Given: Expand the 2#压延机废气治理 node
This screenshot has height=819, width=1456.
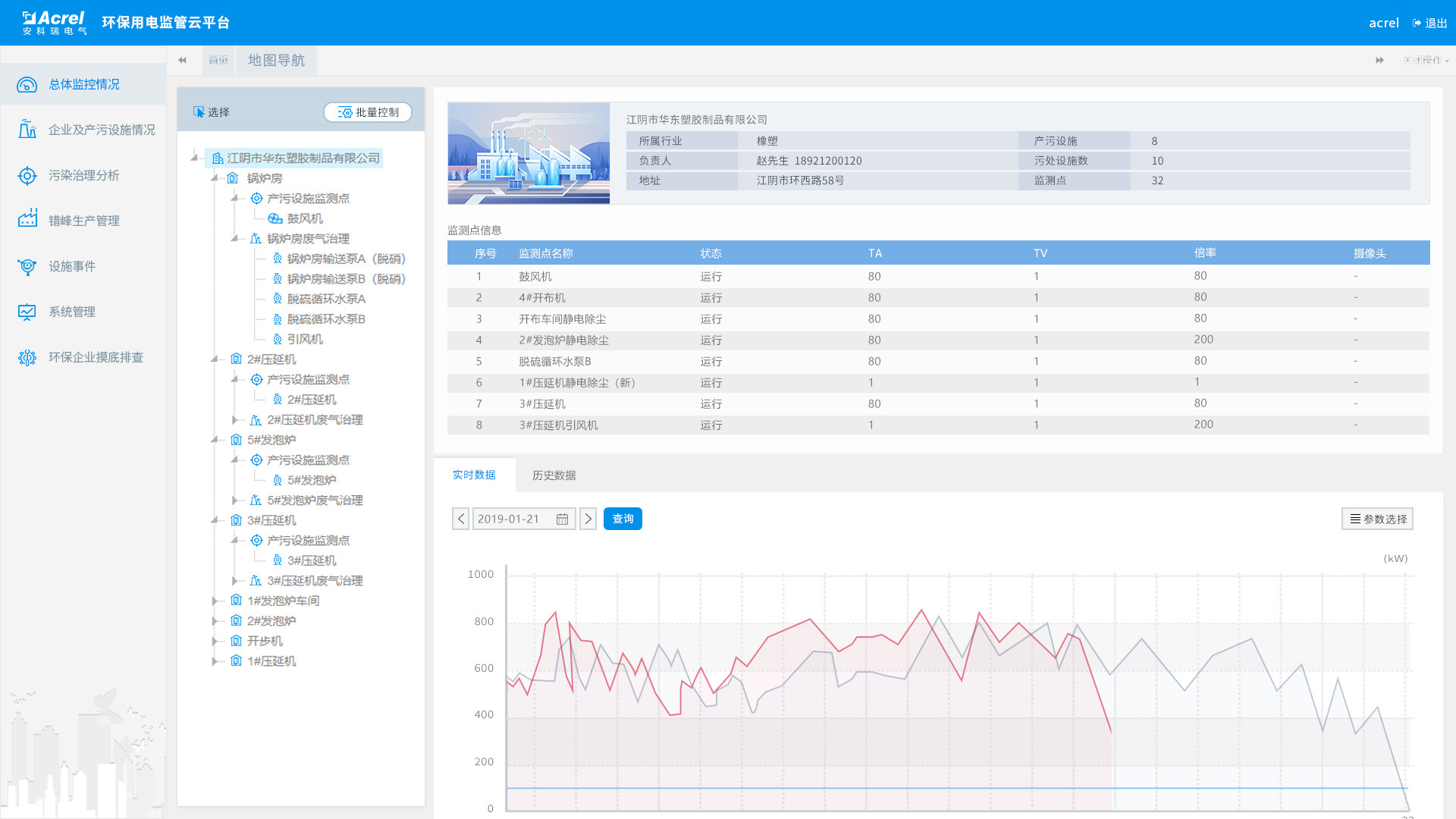Looking at the screenshot, I should tap(235, 420).
